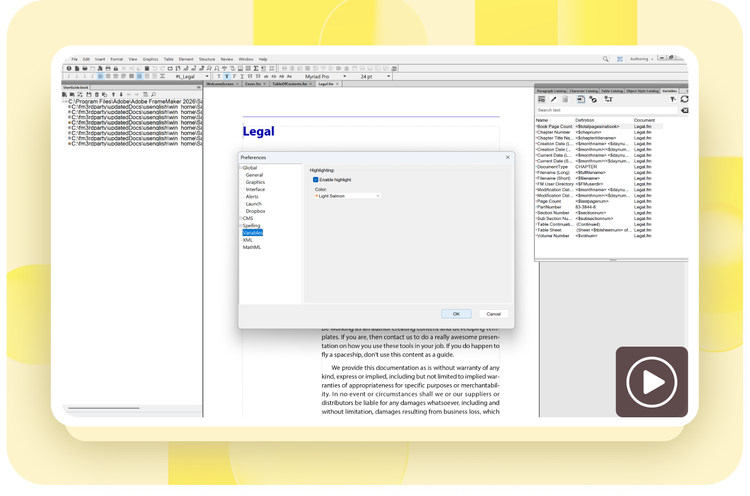Open the Review menu
This screenshot has height=496, width=750.
[227, 59]
